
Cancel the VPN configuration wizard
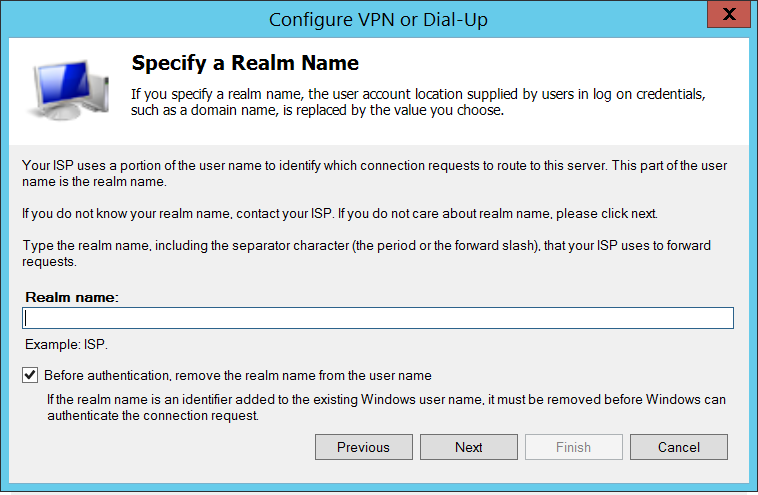tap(678, 447)
